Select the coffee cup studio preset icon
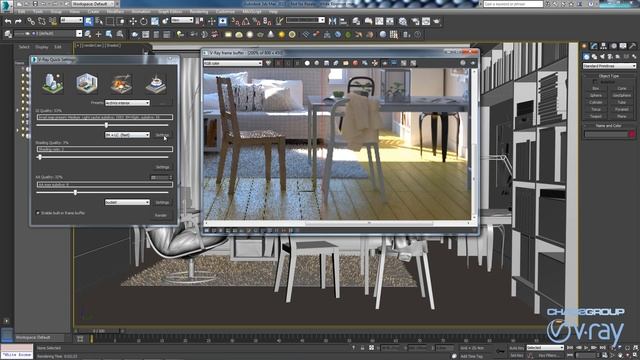640x360 pixels. click(x=156, y=83)
